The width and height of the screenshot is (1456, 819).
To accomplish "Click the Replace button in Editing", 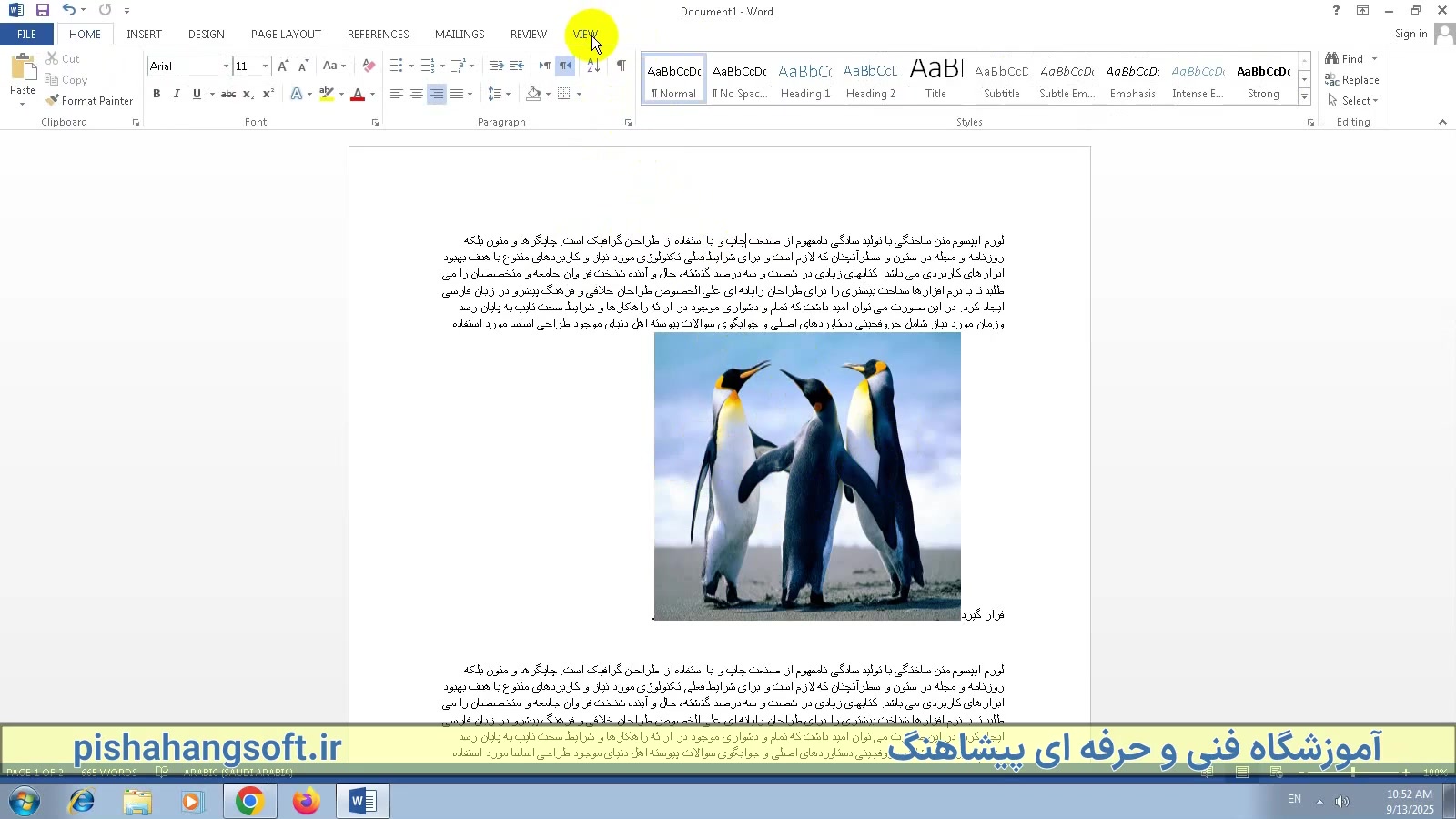I will coord(1352,80).
